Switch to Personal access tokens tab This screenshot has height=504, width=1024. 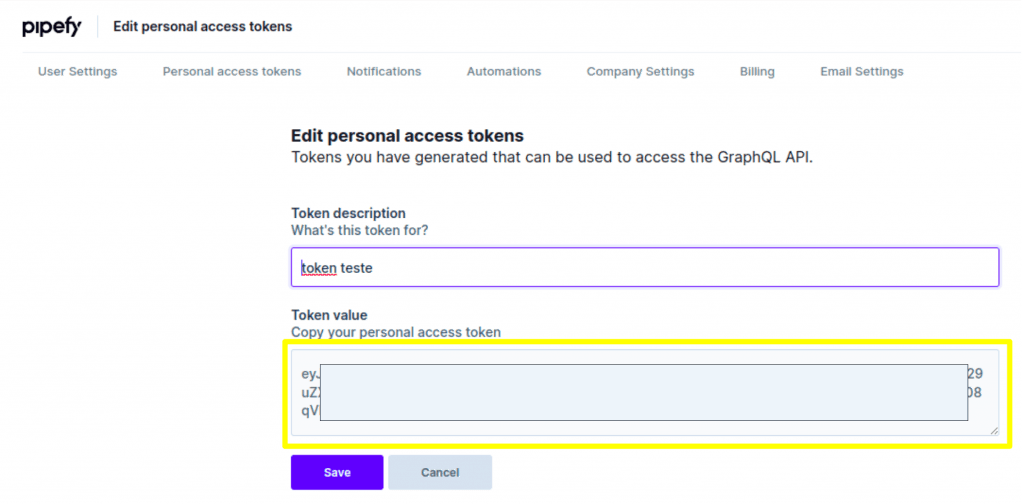232,72
